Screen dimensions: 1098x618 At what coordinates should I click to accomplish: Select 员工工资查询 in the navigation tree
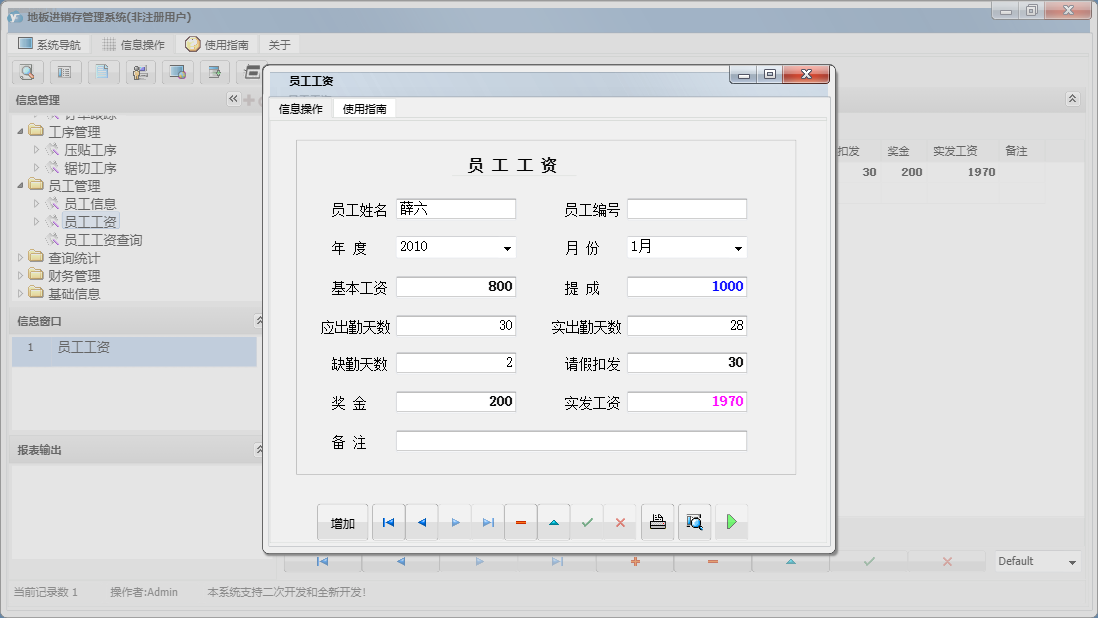tap(103, 240)
